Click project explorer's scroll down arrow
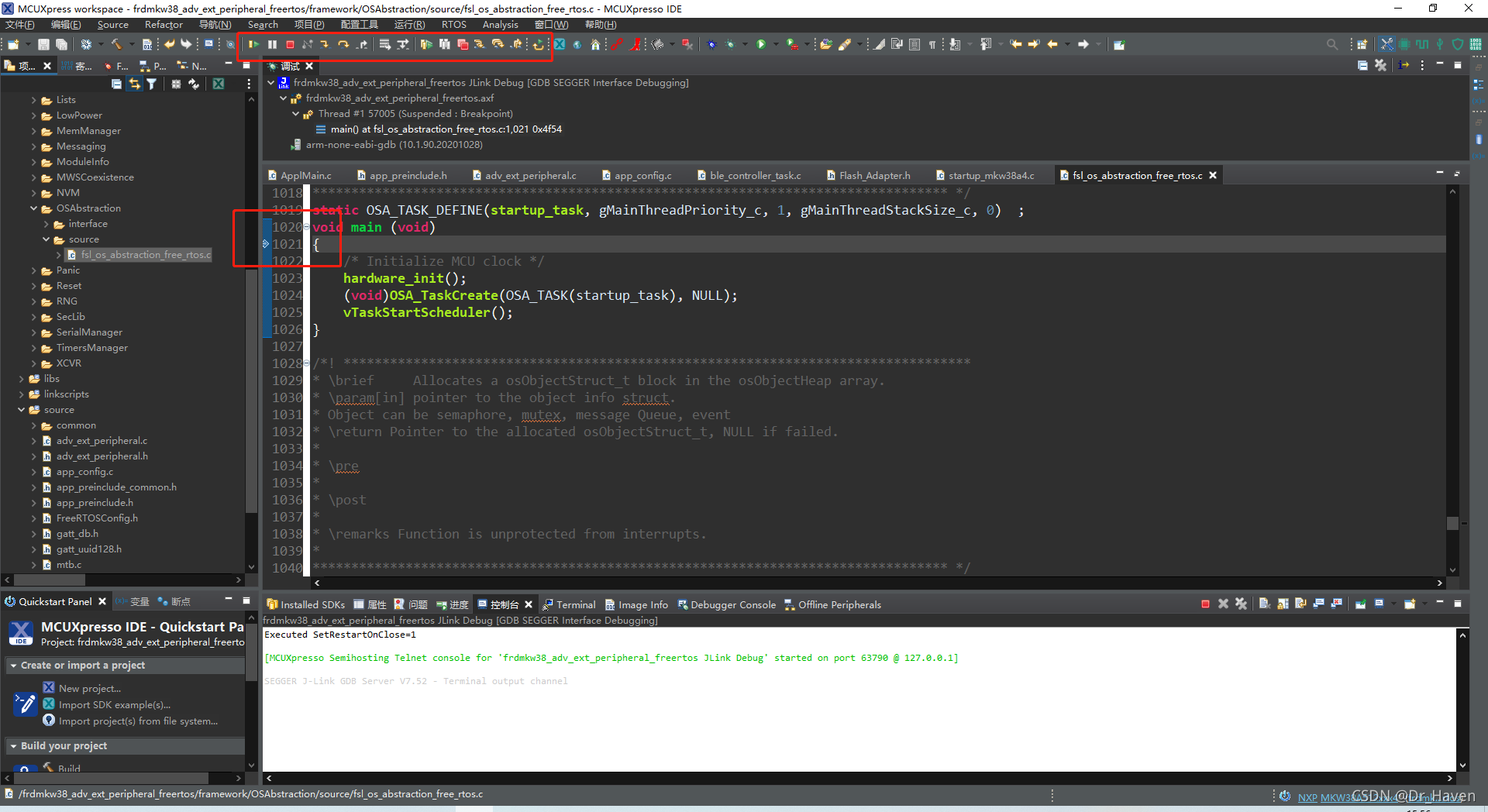Screen dimensions: 1488x812 coord(251,567)
